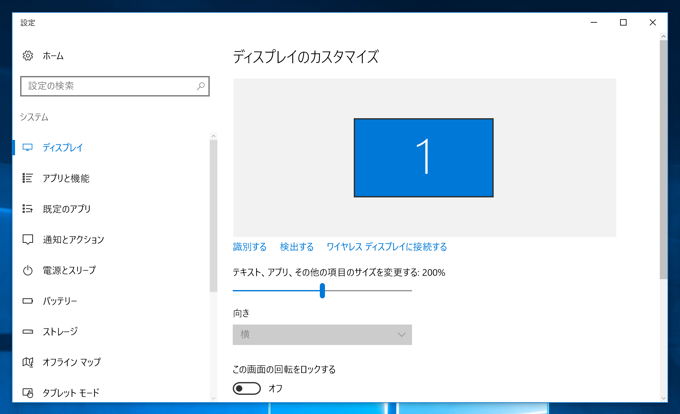Screen dimensions: 680x414
Task: Open タブレット モード settings page
Action: tap(71, 393)
